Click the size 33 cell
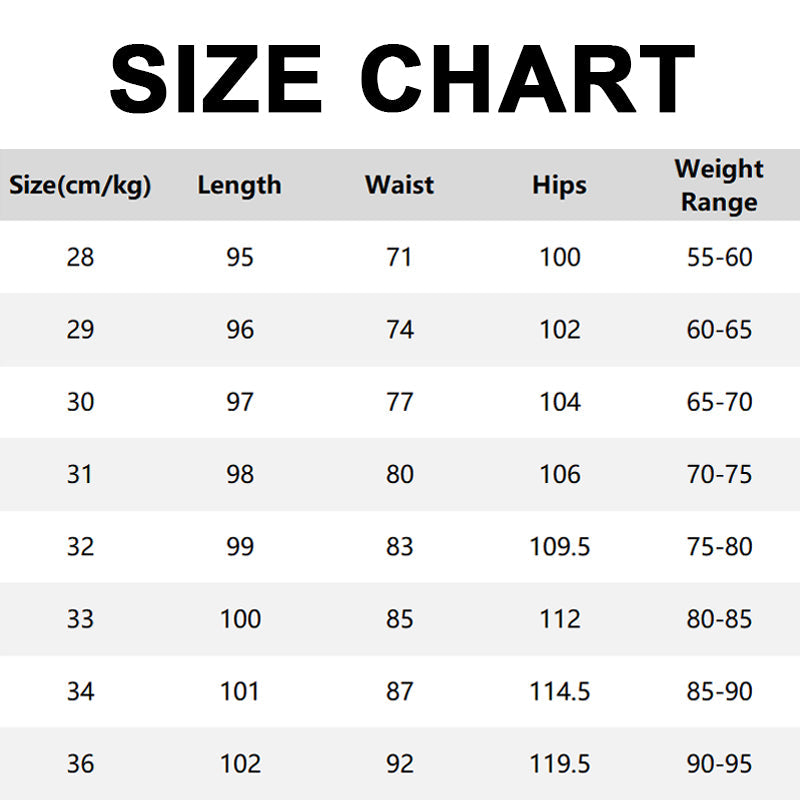The height and width of the screenshot is (800, 800). [x=80, y=619]
